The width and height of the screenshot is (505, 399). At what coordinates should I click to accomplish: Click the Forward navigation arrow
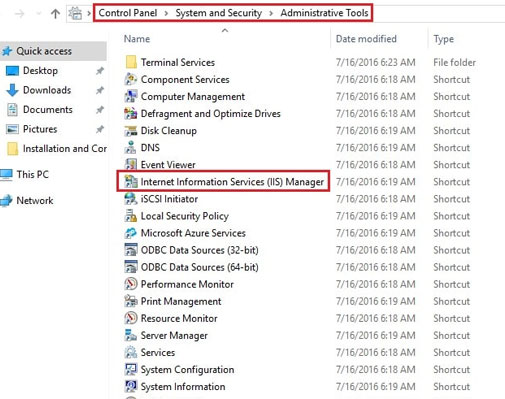pyautogui.click(x=20, y=14)
